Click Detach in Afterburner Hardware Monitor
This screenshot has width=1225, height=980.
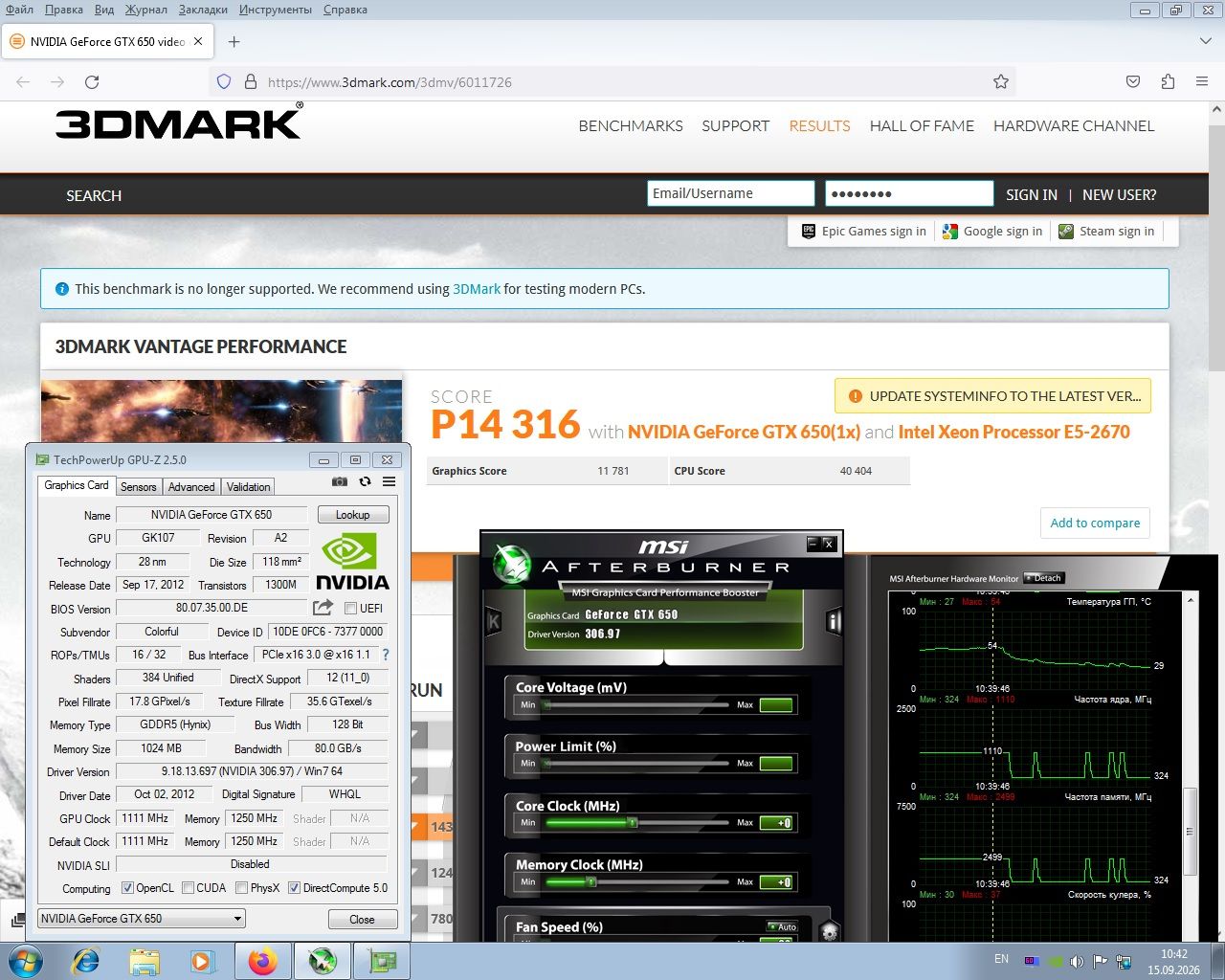coord(1043,578)
